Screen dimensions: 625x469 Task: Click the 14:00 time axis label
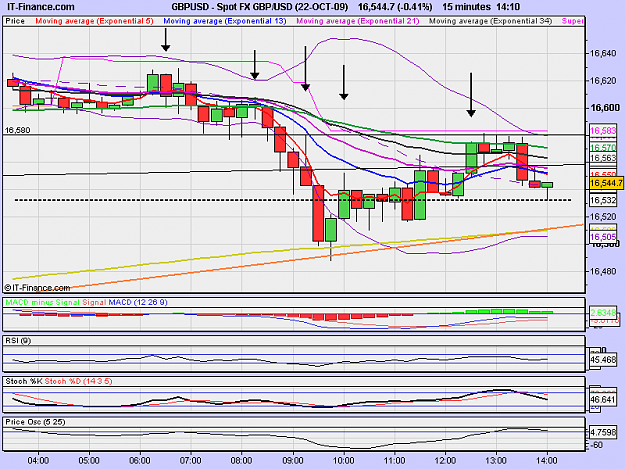point(547,461)
